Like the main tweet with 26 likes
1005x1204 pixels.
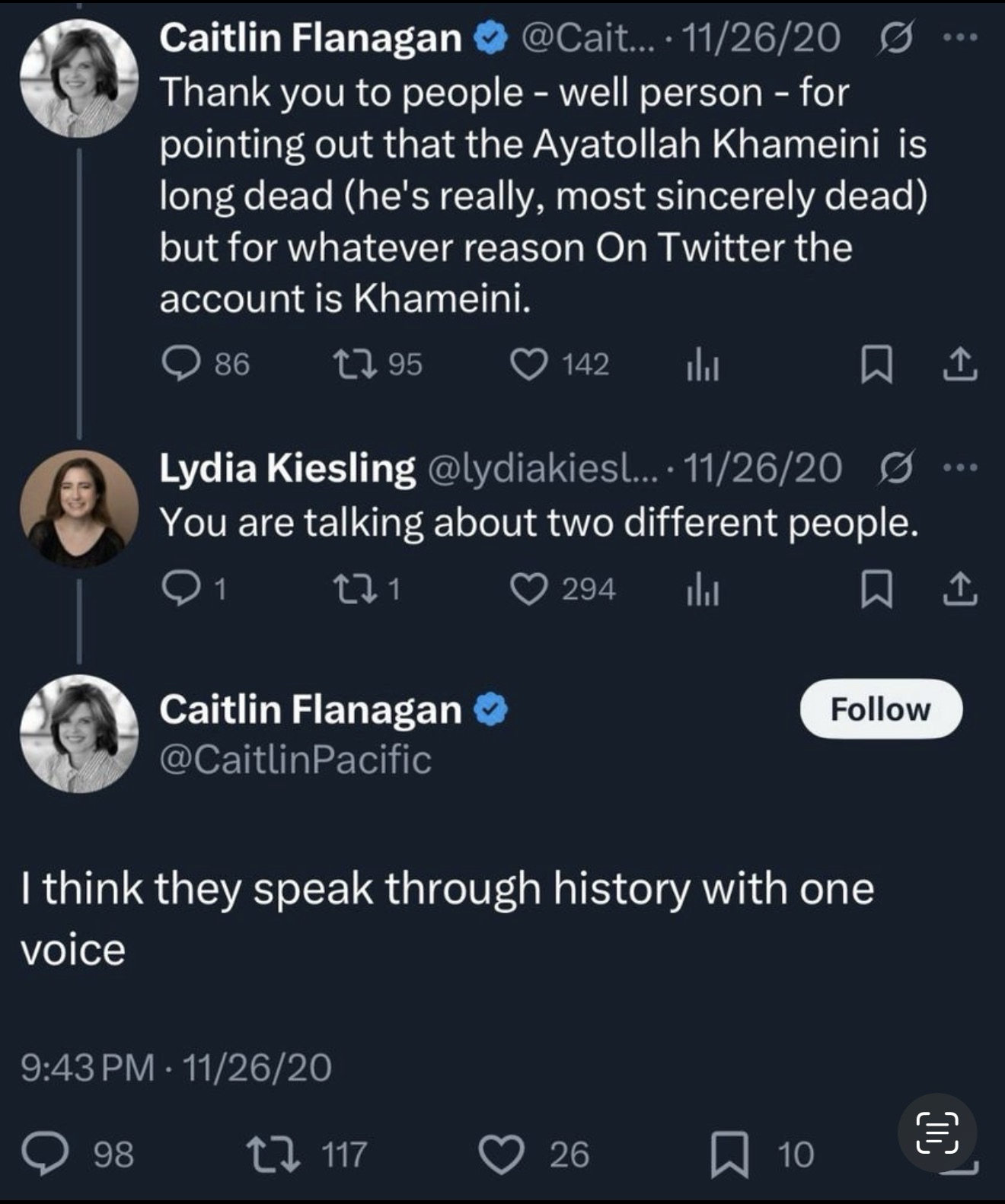[501, 1154]
